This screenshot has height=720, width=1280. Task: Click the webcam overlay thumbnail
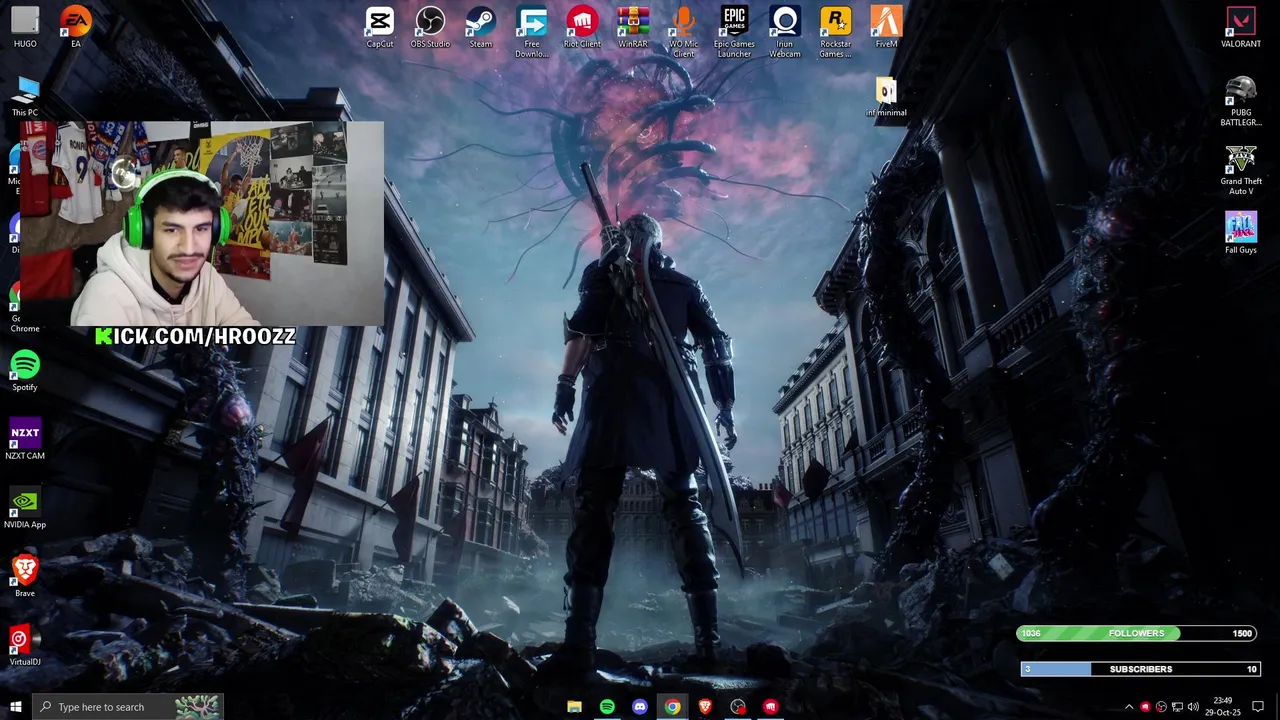coord(203,224)
